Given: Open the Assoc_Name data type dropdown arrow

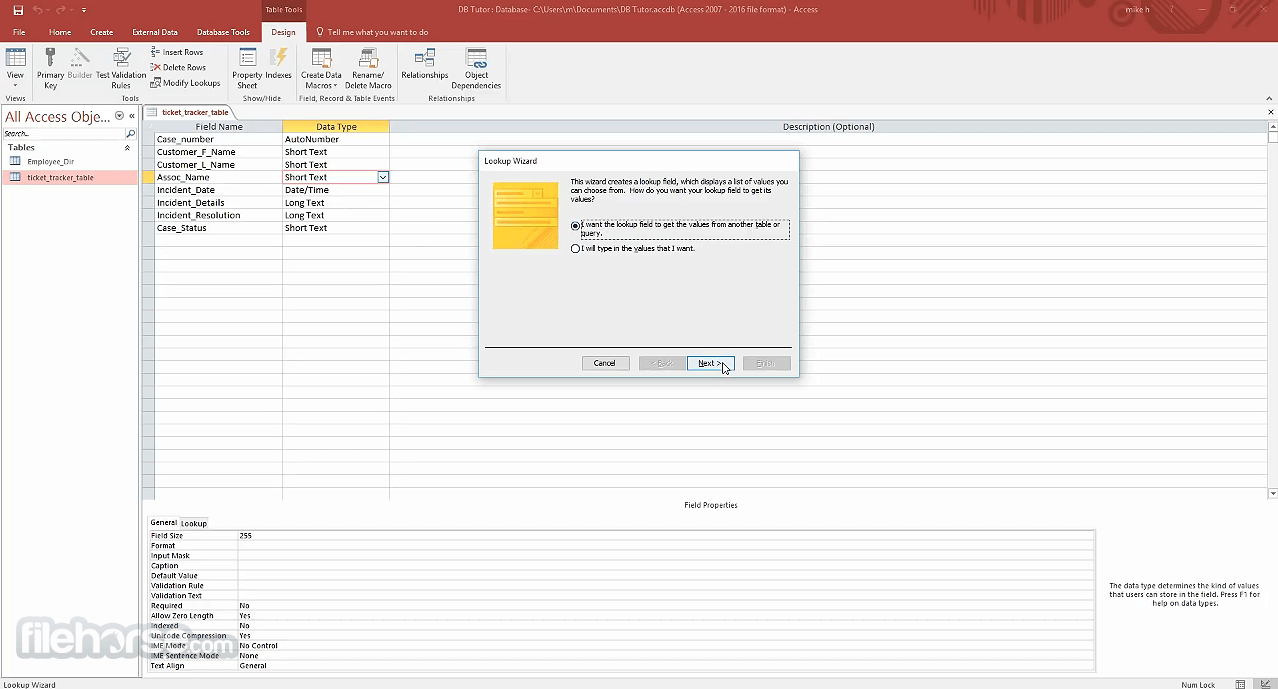Looking at the screenshot, I should 382,177.
